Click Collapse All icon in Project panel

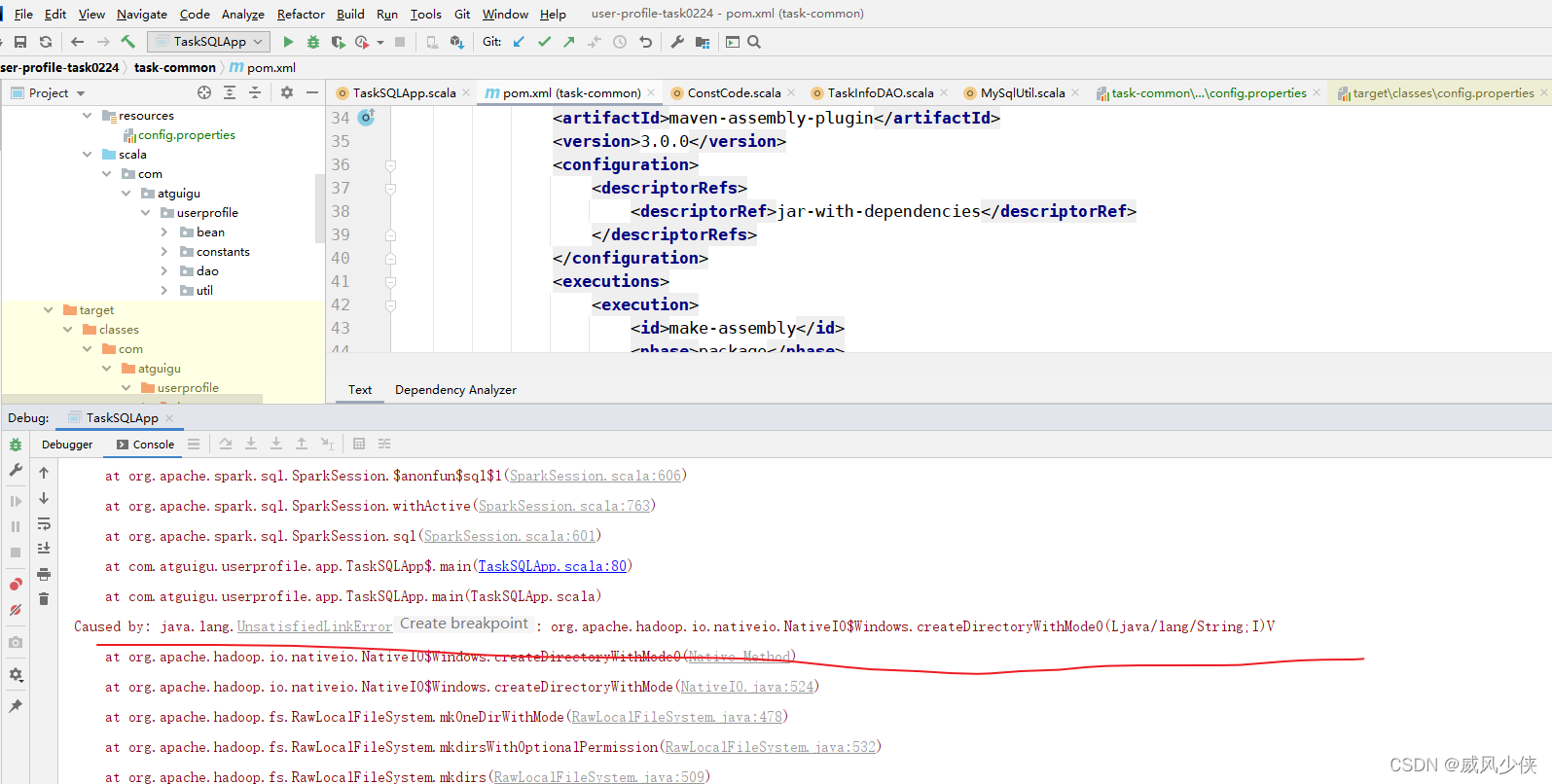click(x=255, y=92)
